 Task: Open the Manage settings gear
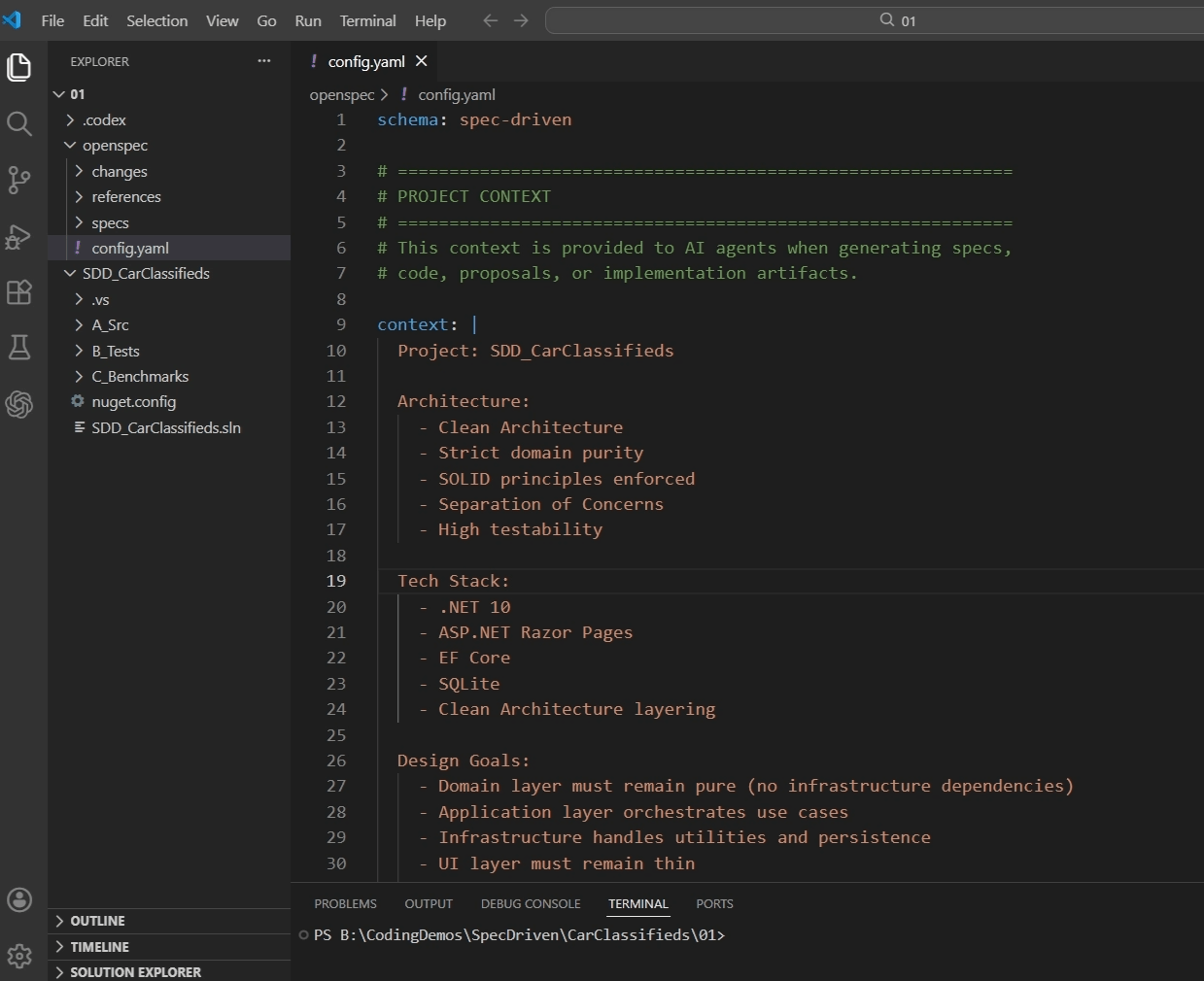19,956
